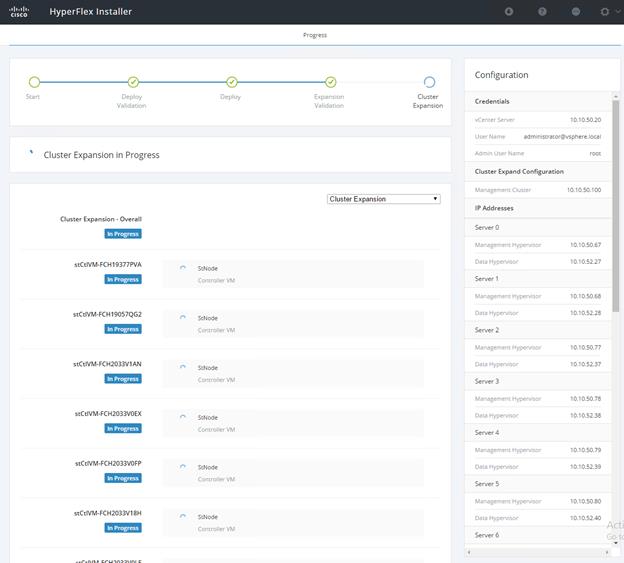Click the Server 2 section header

(538, 330)
